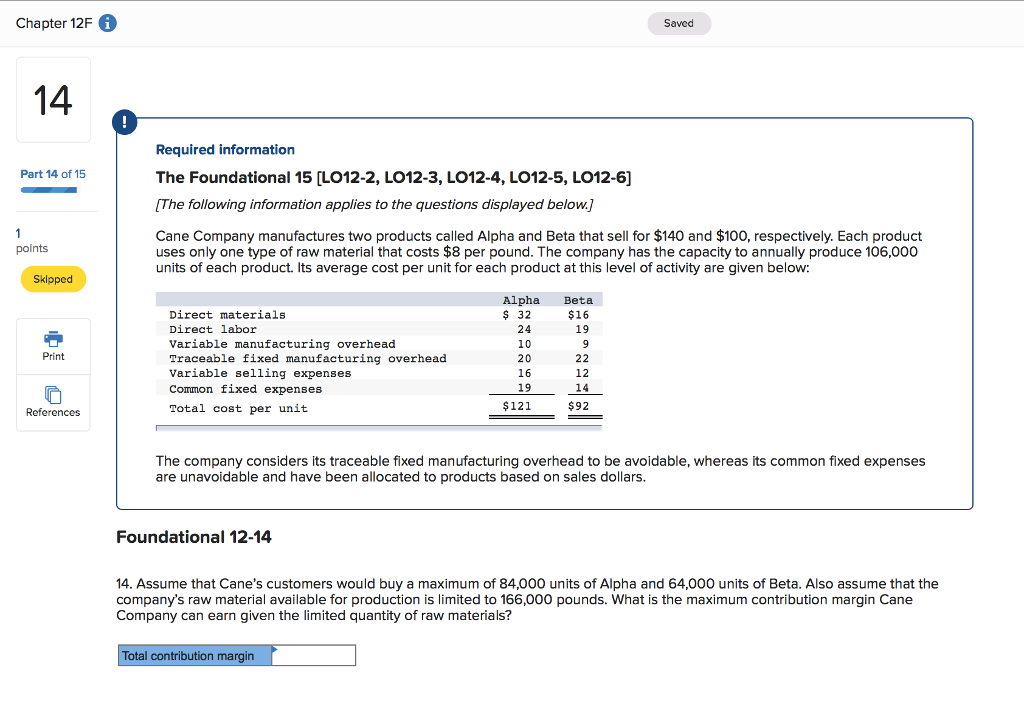Click the "Saved" status button
Viewport: 1024px width, 704px height.
click(x=679, y=22)
